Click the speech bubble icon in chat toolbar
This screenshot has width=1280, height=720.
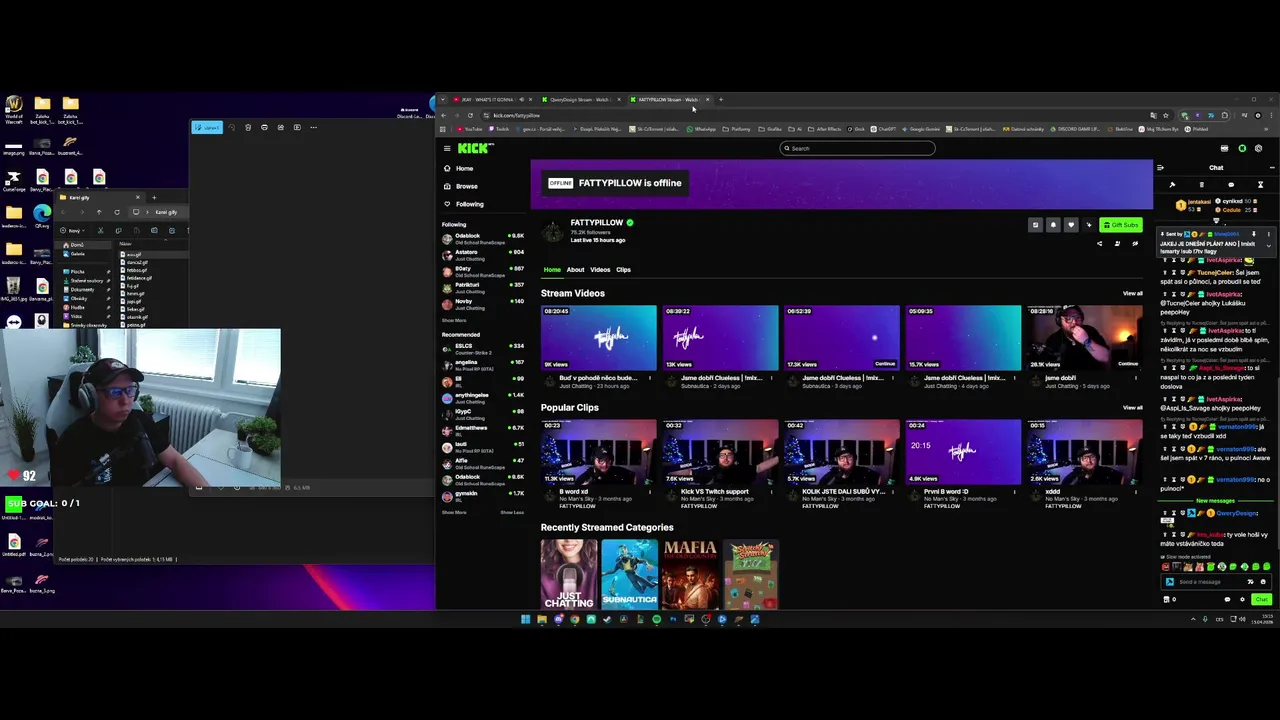pos(1231,185)
